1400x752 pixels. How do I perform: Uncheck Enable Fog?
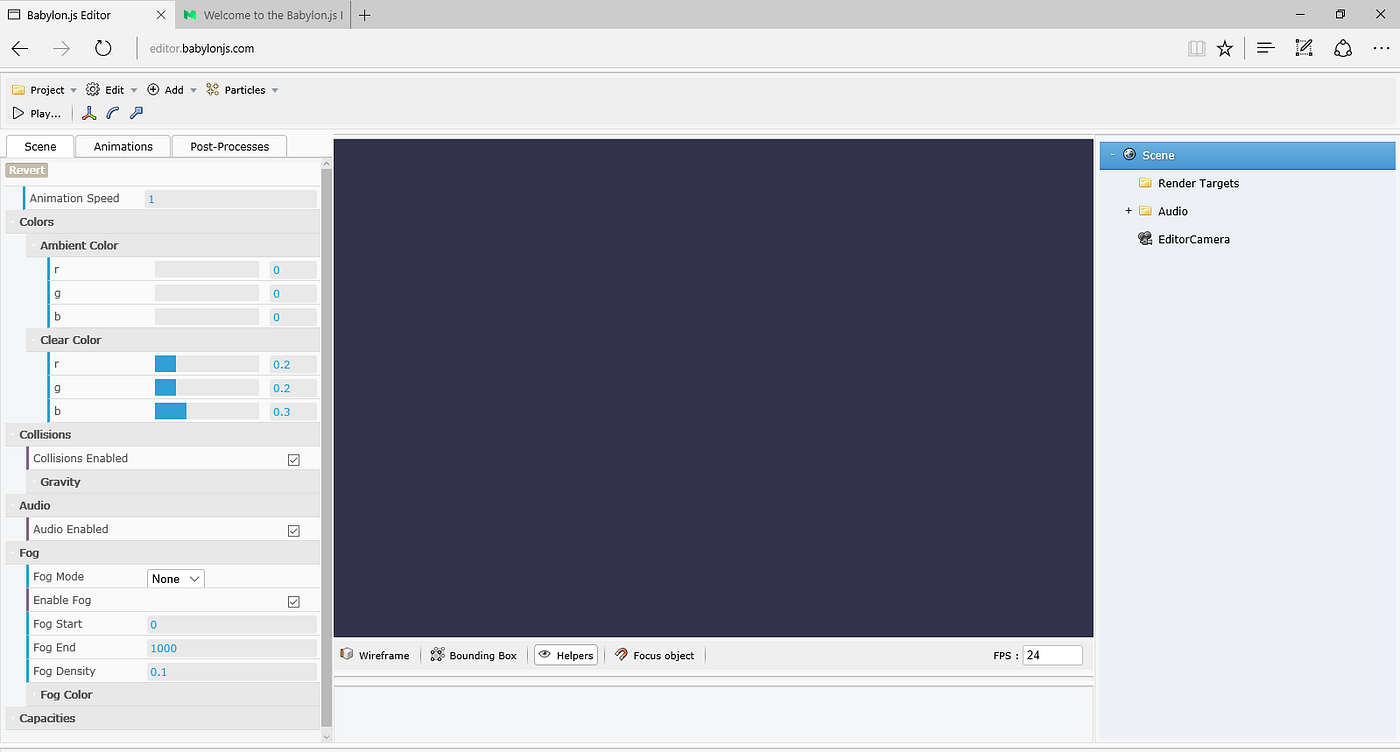293,601
